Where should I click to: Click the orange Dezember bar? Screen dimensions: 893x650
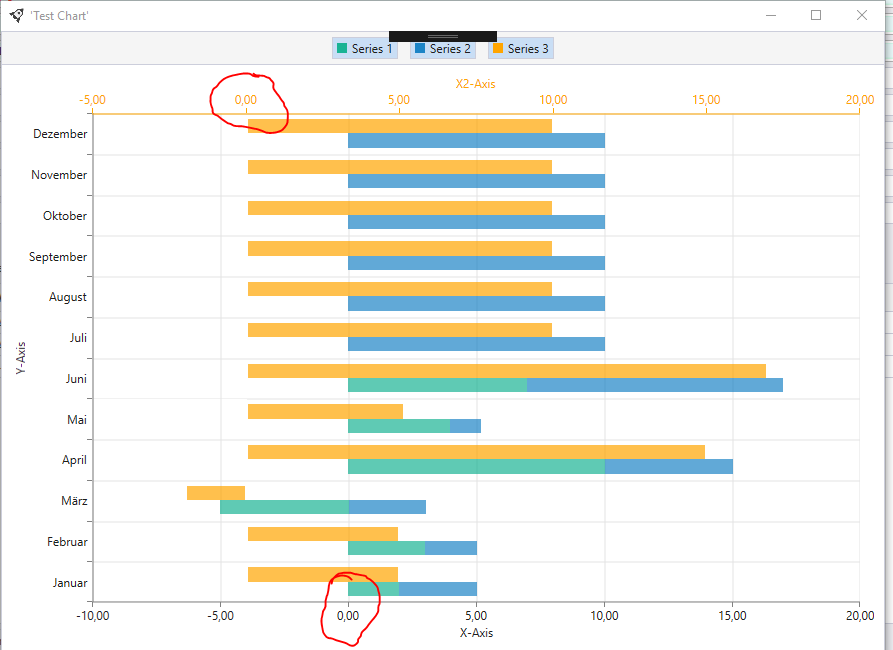pos(400,126)
